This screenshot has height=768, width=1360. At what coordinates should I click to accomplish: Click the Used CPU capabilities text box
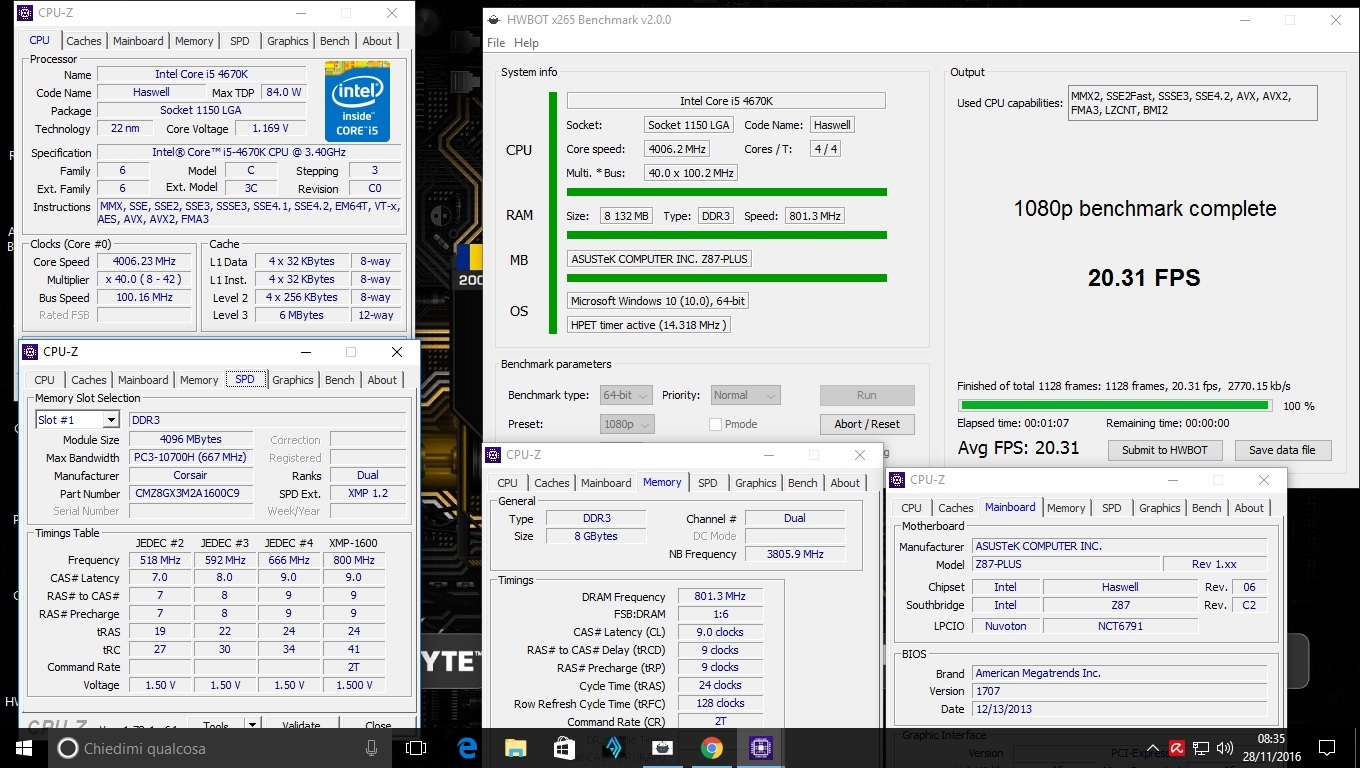[1192, 103]
